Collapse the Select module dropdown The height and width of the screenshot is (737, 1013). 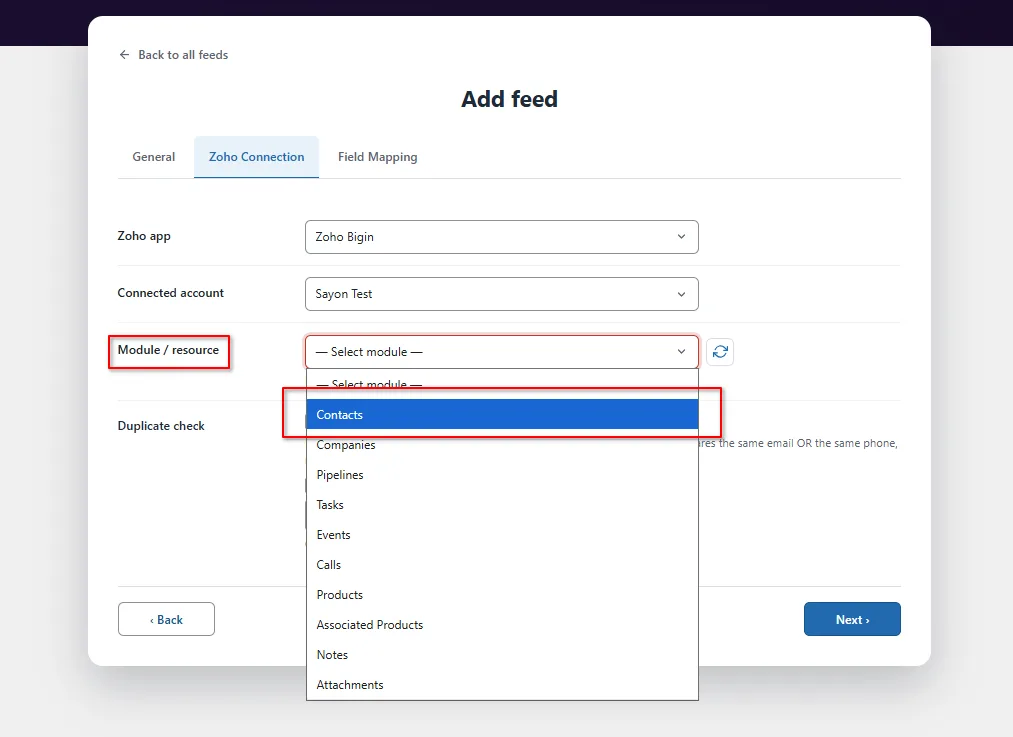pyautogui.click(x=502, y=352)
